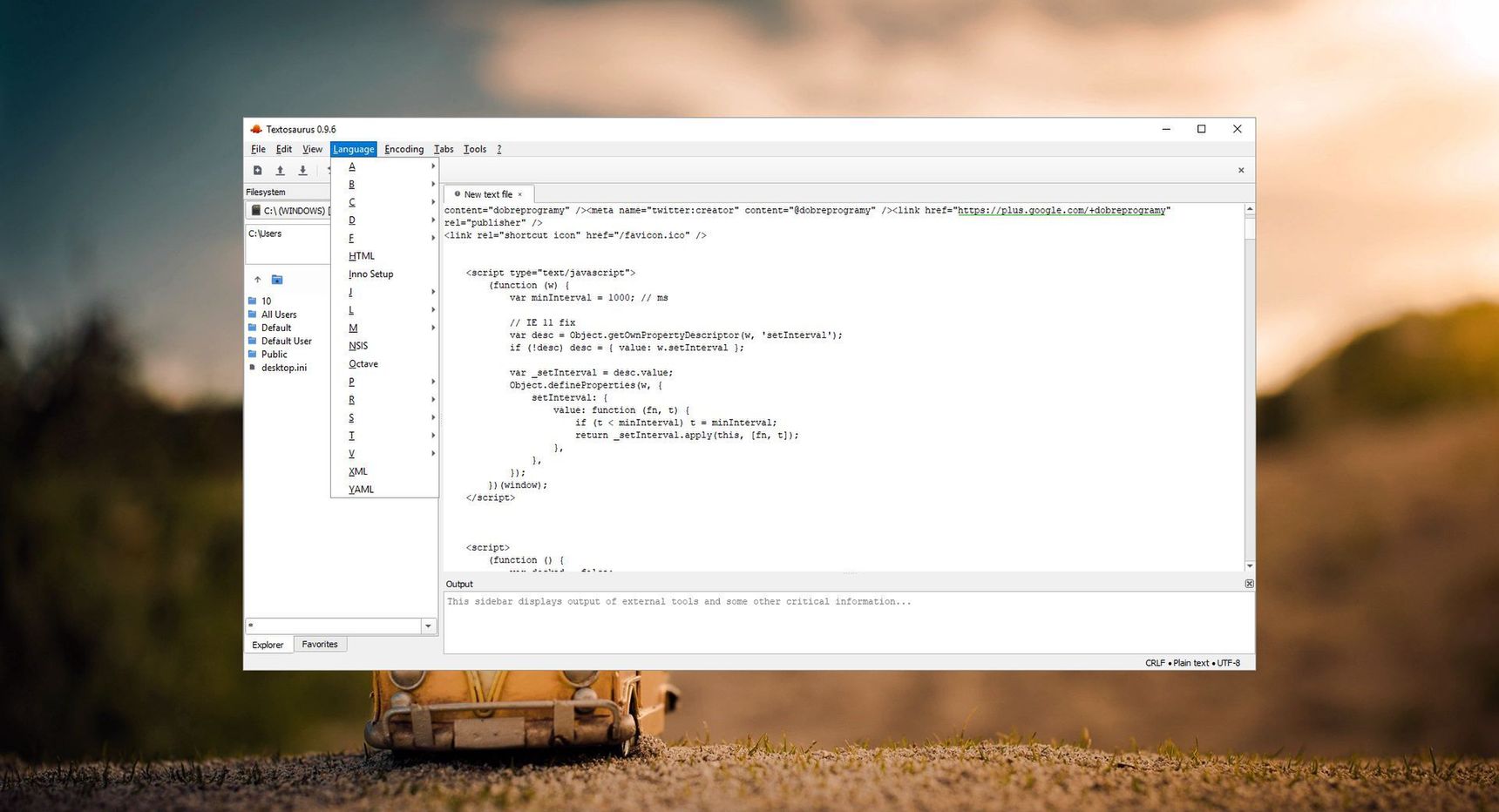Click CRLF in the status bar
This screenshot has height=812, width=1499.
[x=1155, y=663]
